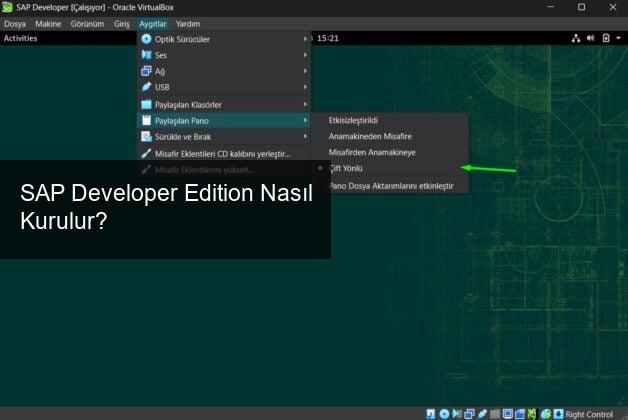Click the Paylaşılan Klasörler folder icon

(146, 104)
